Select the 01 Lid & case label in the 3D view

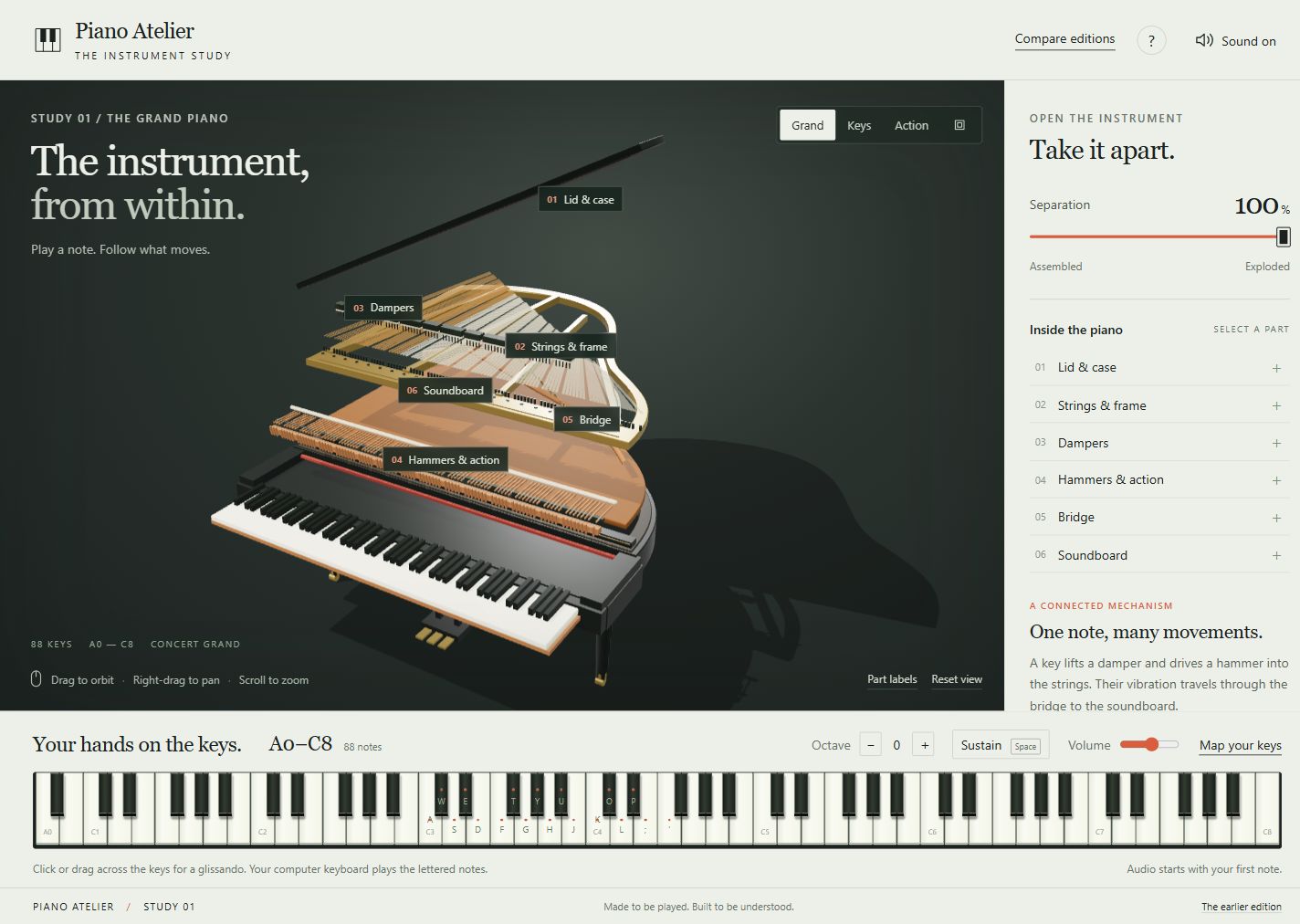(x=580, y=199)
